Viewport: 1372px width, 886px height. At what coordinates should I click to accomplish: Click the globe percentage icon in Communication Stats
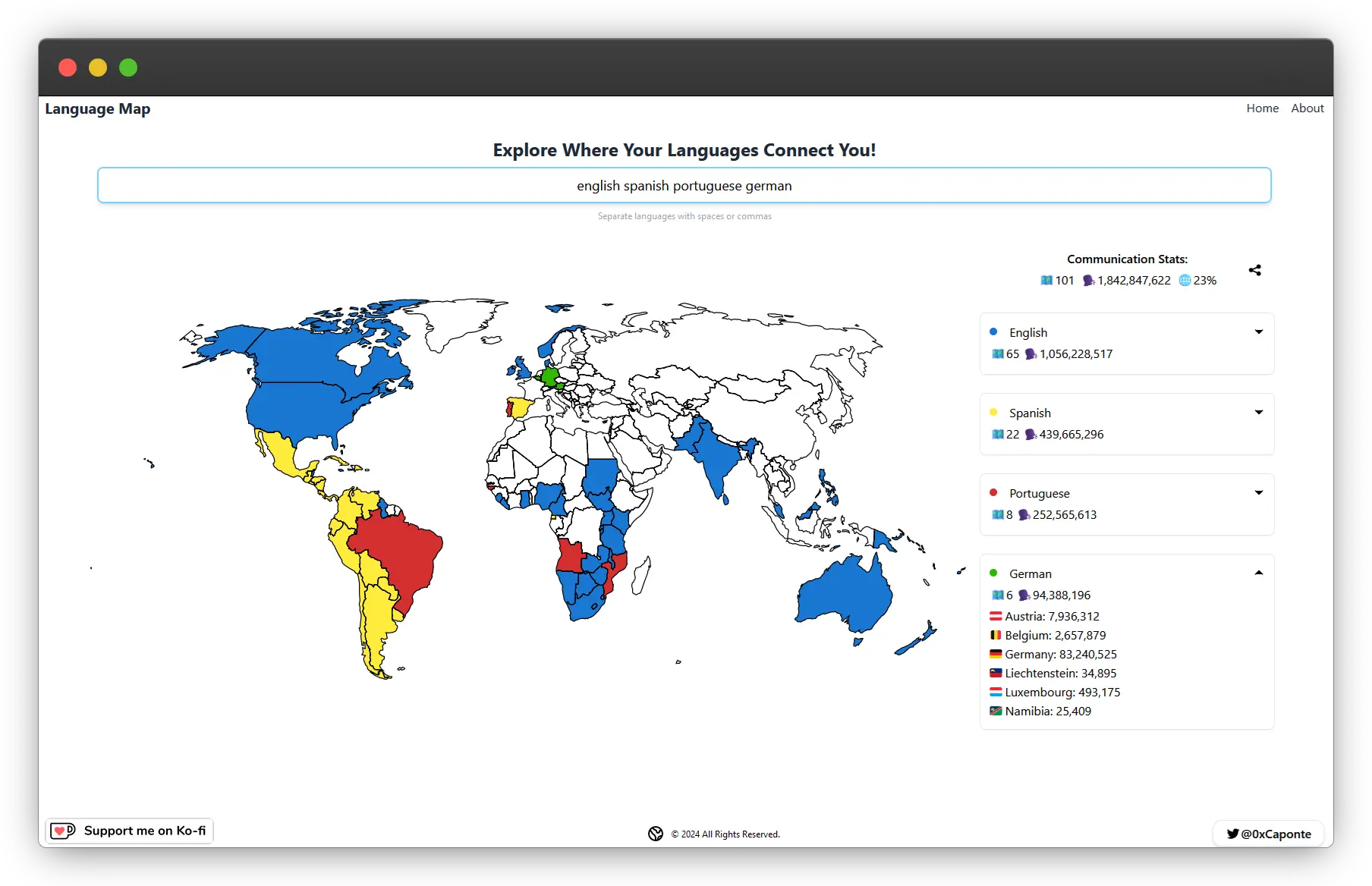[x=1185, y=280]
